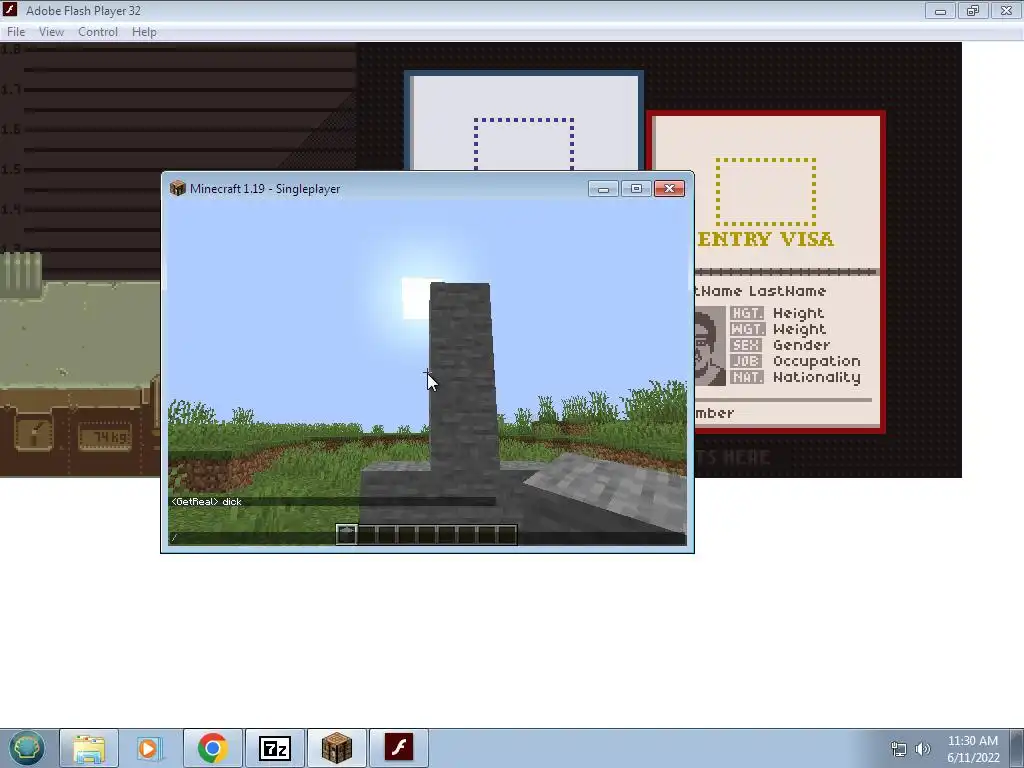Image resolution: width=1024 pixels, height=768 pixels.
Task: Click the wrench icon on the counter
Action: 34,434
